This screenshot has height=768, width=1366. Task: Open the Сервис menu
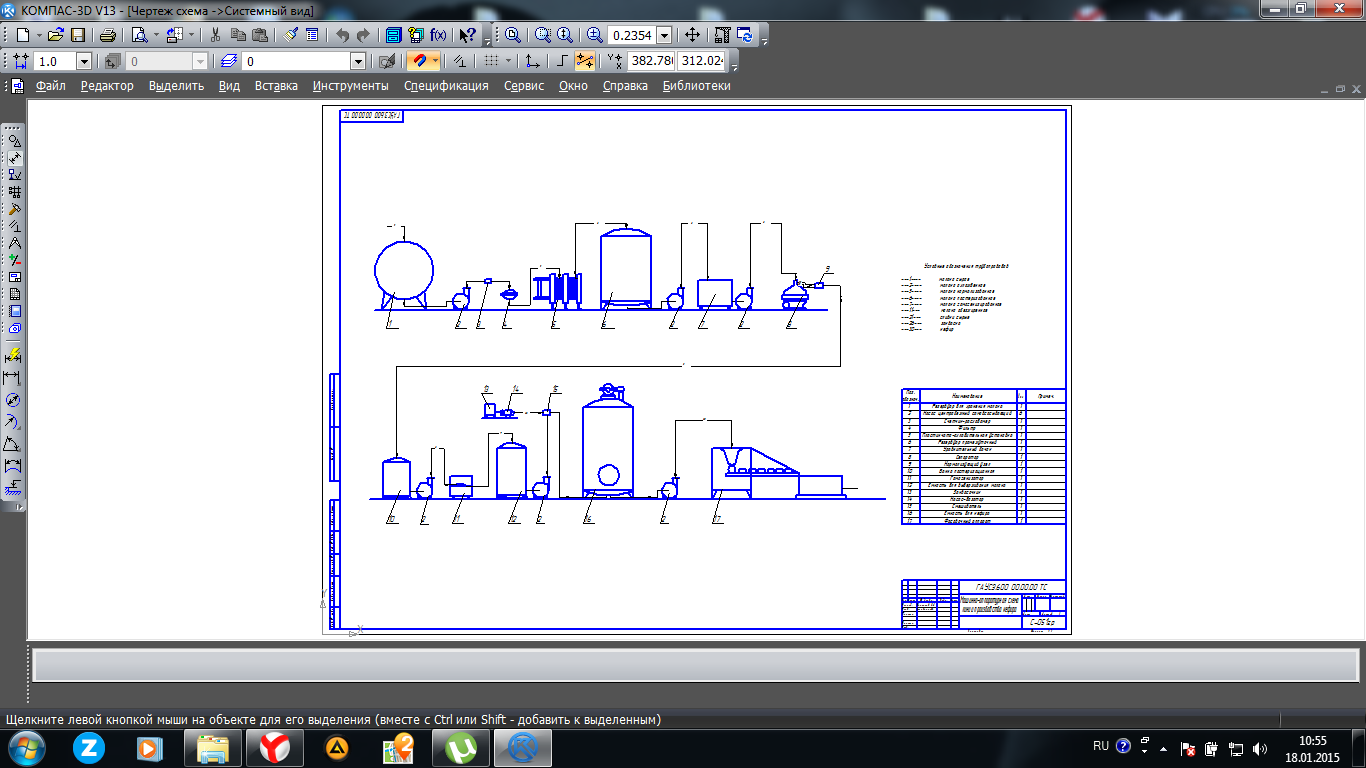[524, 86]
